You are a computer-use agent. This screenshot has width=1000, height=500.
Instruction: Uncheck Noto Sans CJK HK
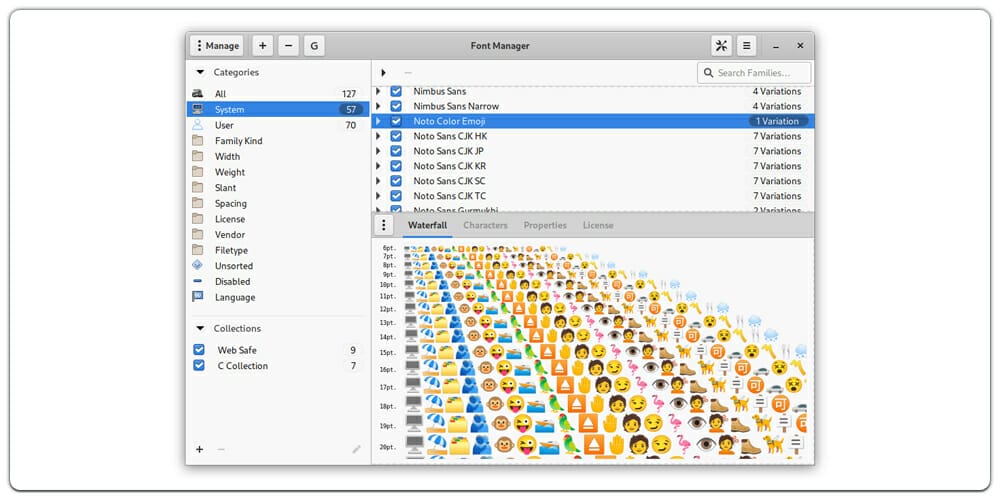[x=396, y=136]
